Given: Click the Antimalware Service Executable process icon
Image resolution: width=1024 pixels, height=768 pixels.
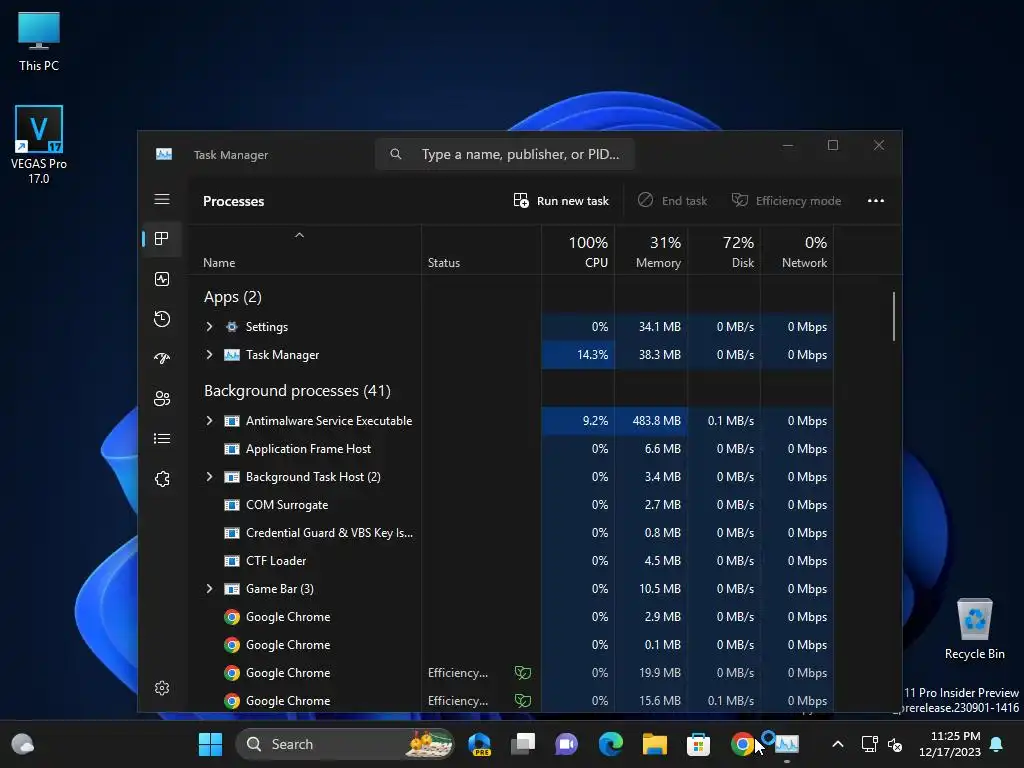Looking at the screenshot, I should pyautogui.click(x=232, y=421).
